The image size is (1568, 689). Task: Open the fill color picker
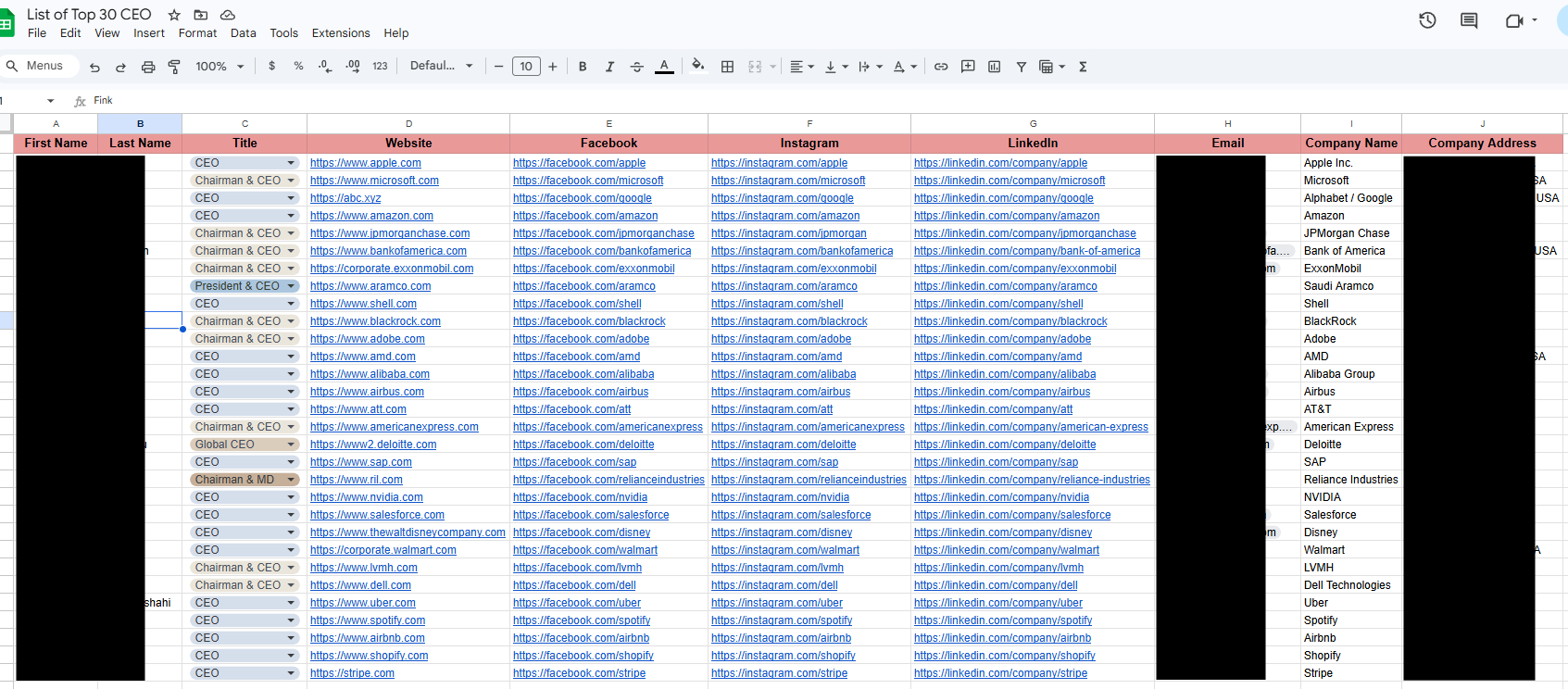[698, 66]
